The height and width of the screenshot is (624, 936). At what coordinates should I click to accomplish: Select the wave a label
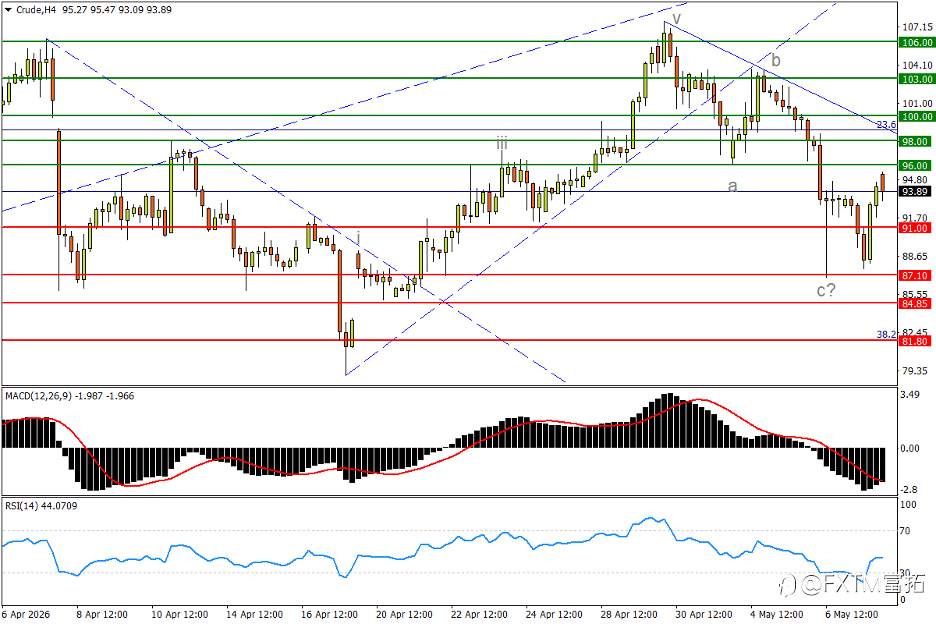[732, 185]
